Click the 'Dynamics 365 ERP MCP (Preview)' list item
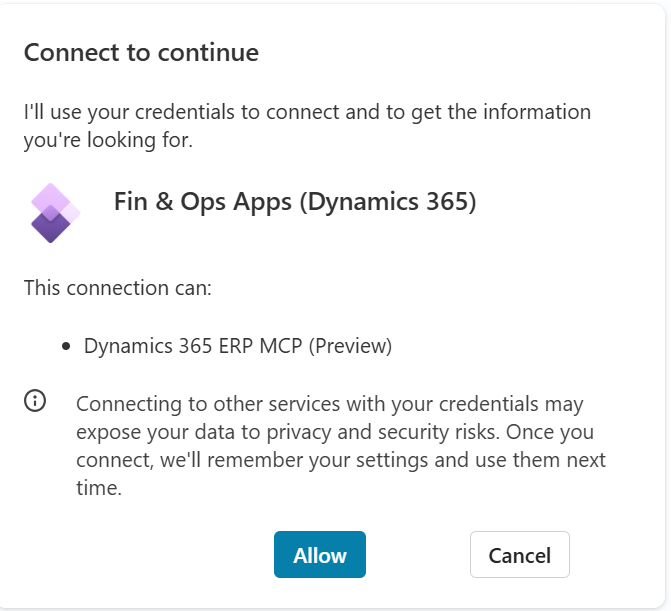Screen dimensions: 671x611 (238, 346)
